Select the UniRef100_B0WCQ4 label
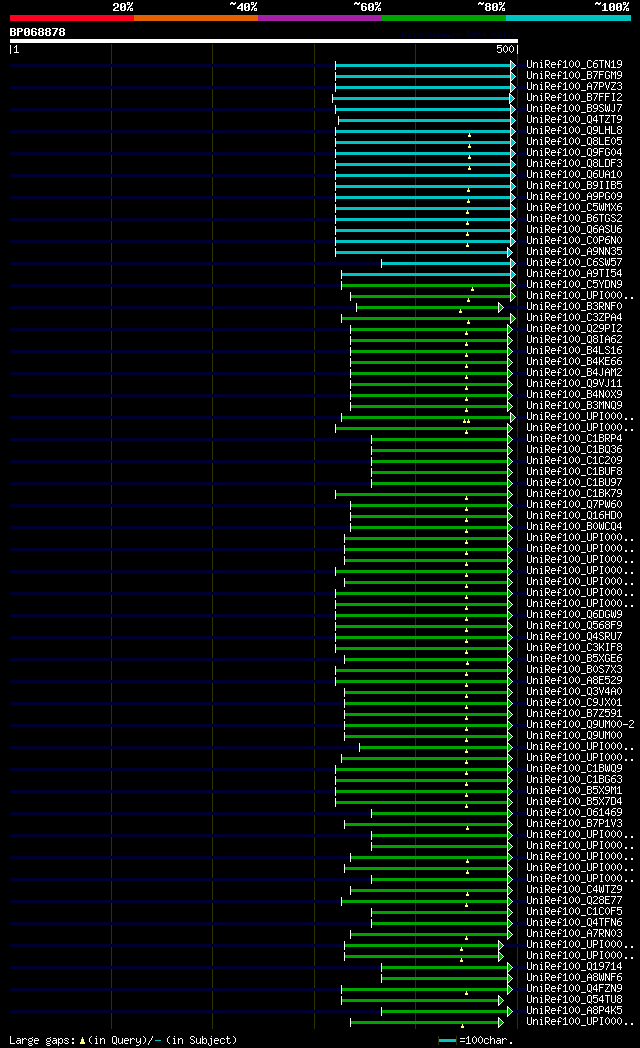 [574, 527]
